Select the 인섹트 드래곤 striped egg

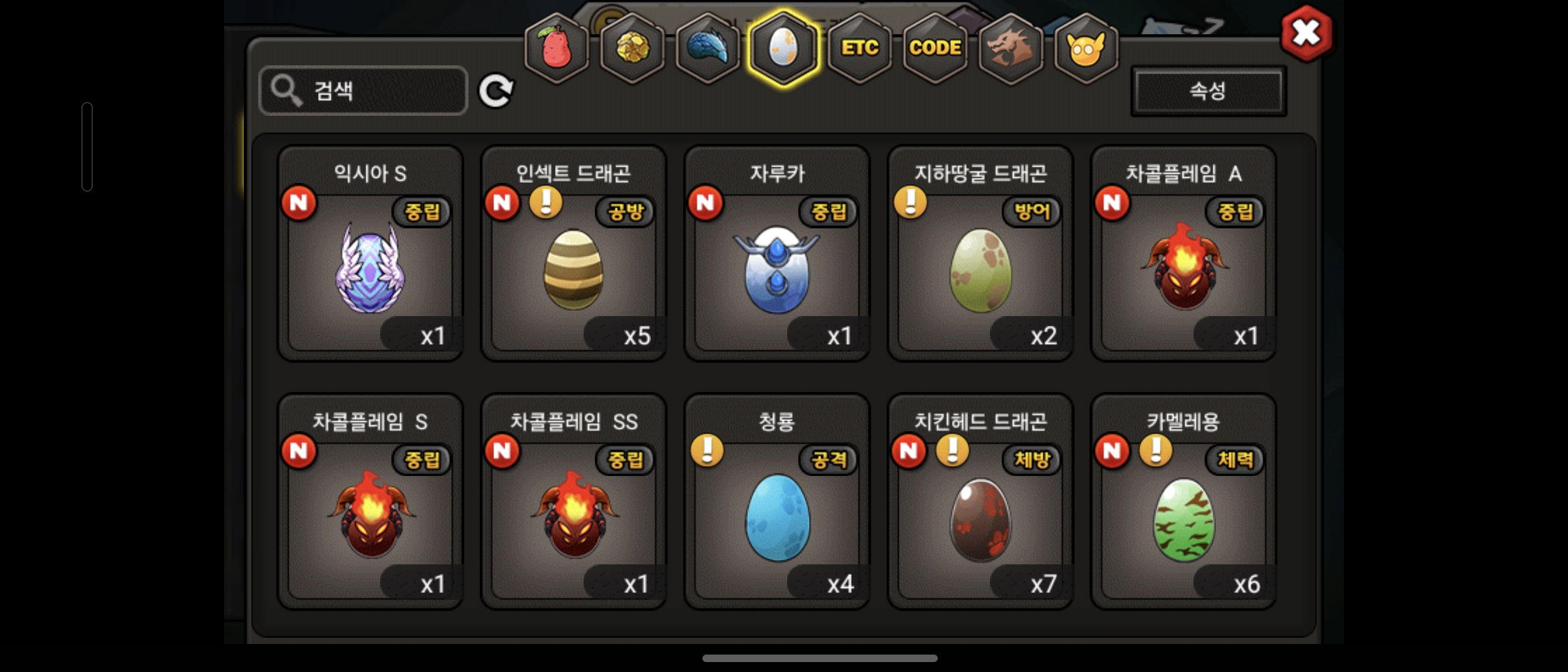(573, 253)
